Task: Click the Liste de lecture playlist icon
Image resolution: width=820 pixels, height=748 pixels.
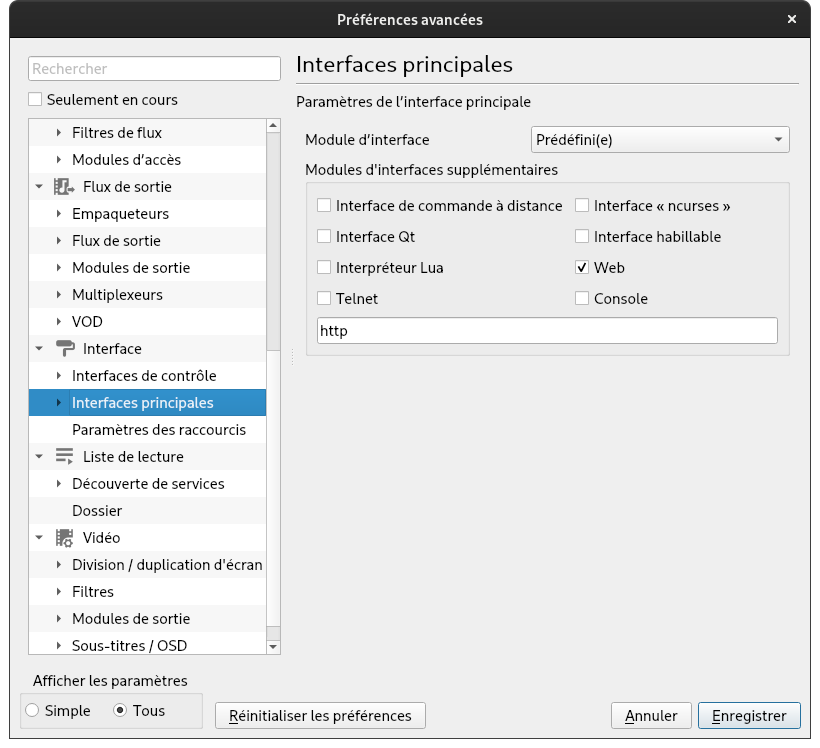Action: (x=65, y=457)
